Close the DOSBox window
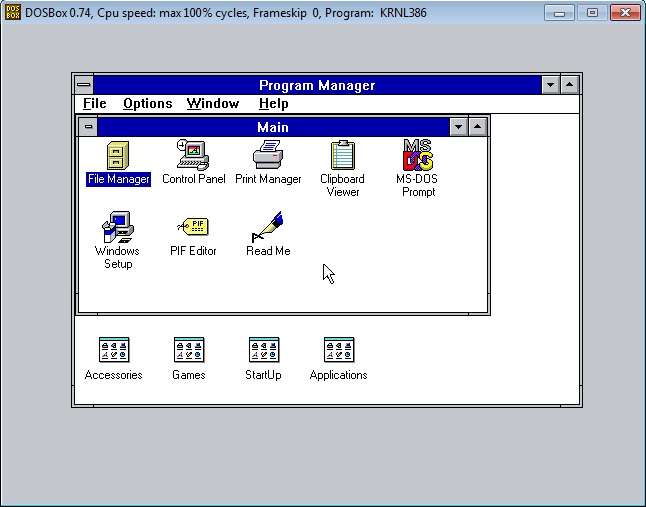Image resolution: width=646 pixels, height=507 pixels. click(625, 13)
